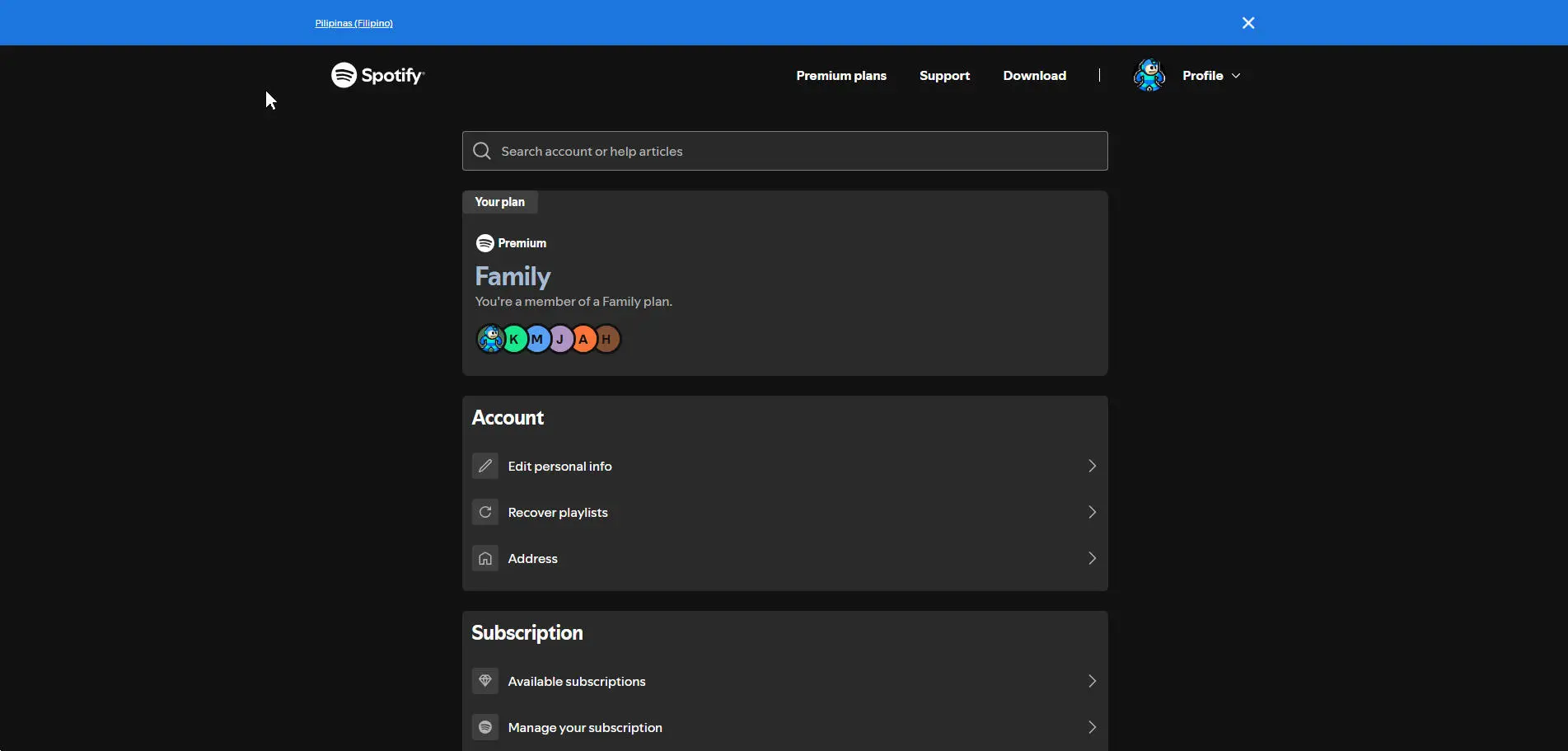Click the Premium Spotify badge icon
1568x751 pixels.
click(x=485, y=243)
